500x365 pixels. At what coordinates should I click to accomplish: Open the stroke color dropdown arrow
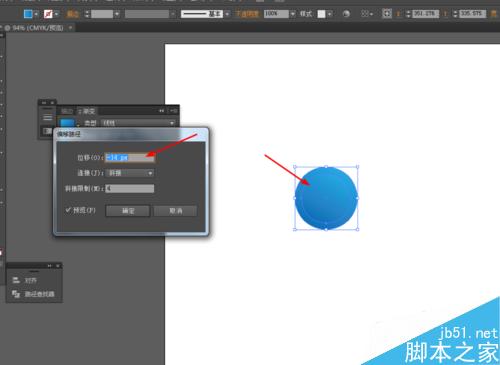(x=56, y=14)
